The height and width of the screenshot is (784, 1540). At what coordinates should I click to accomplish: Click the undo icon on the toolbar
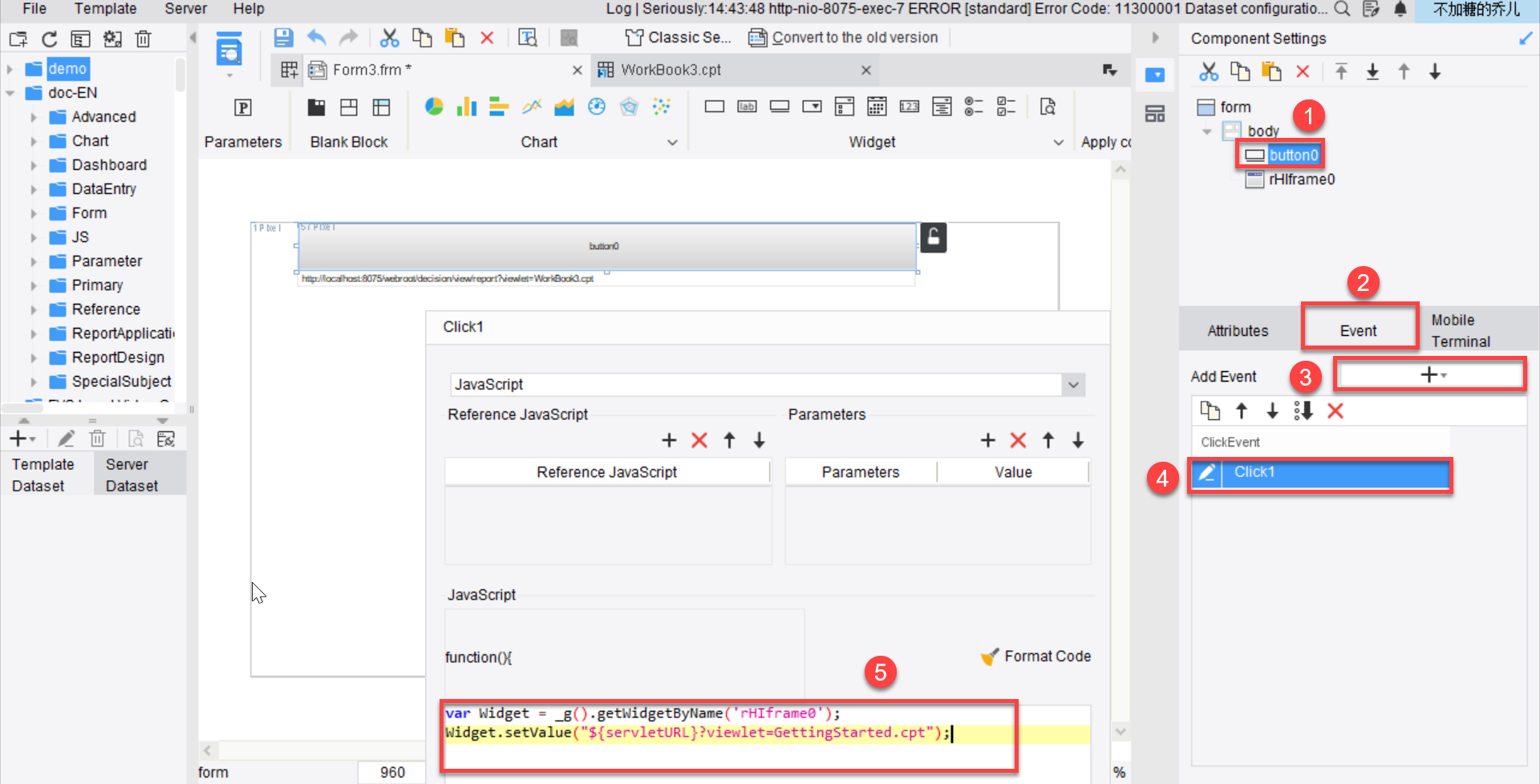(316, 38)
